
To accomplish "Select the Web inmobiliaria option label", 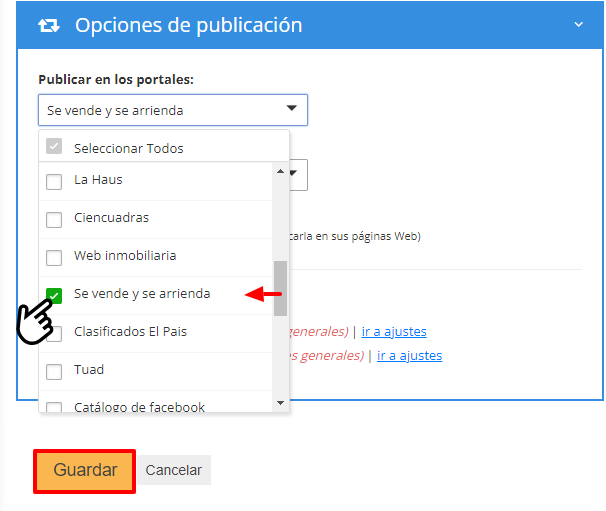I will [124, 256].
